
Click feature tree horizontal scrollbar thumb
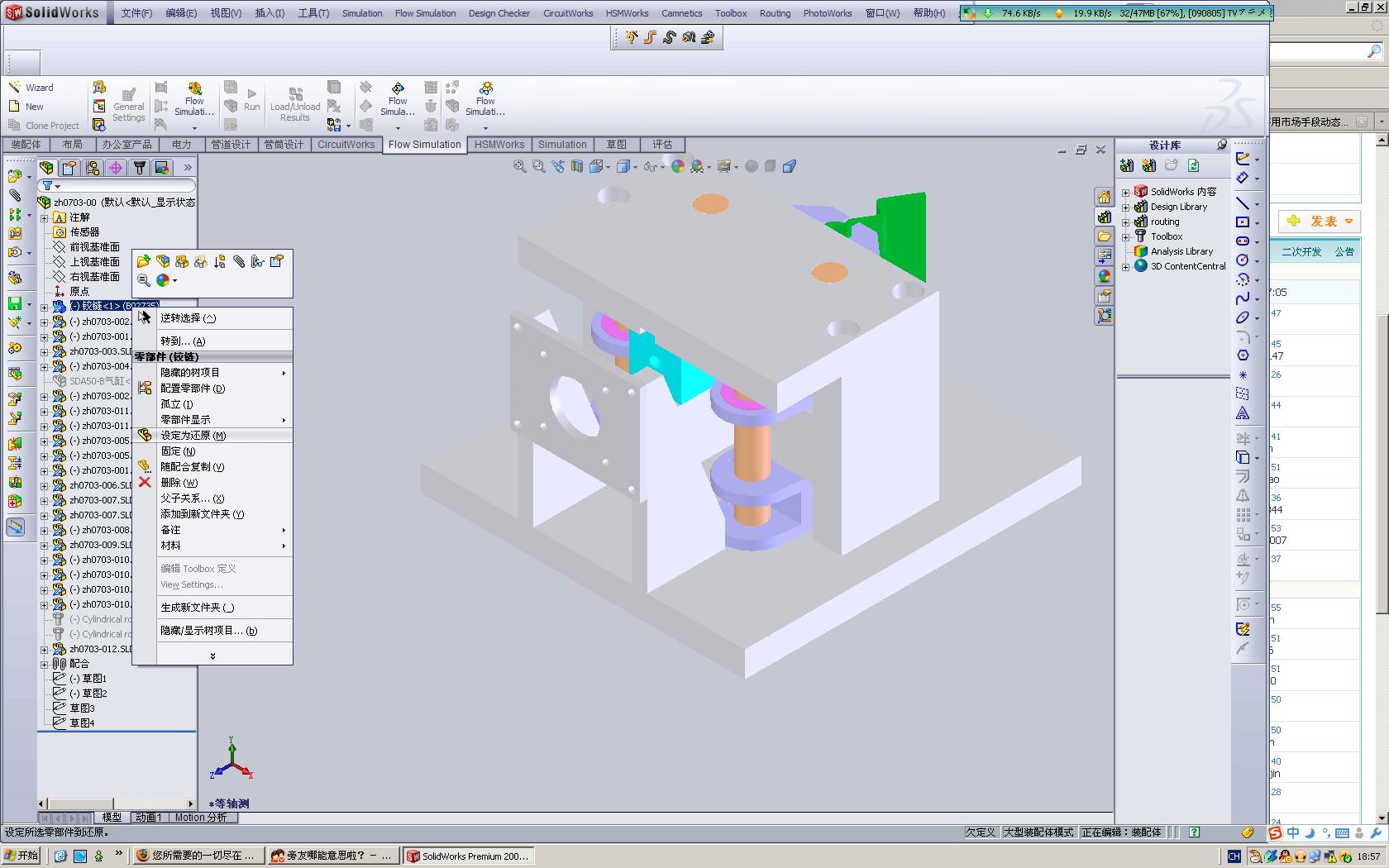click(x=80, y=804)
